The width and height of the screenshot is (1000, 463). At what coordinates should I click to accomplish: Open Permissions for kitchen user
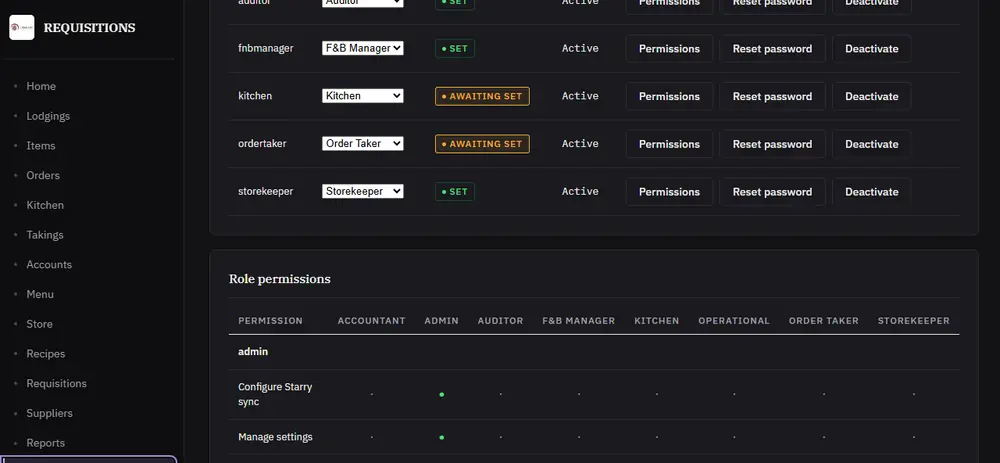pos(669,96)
